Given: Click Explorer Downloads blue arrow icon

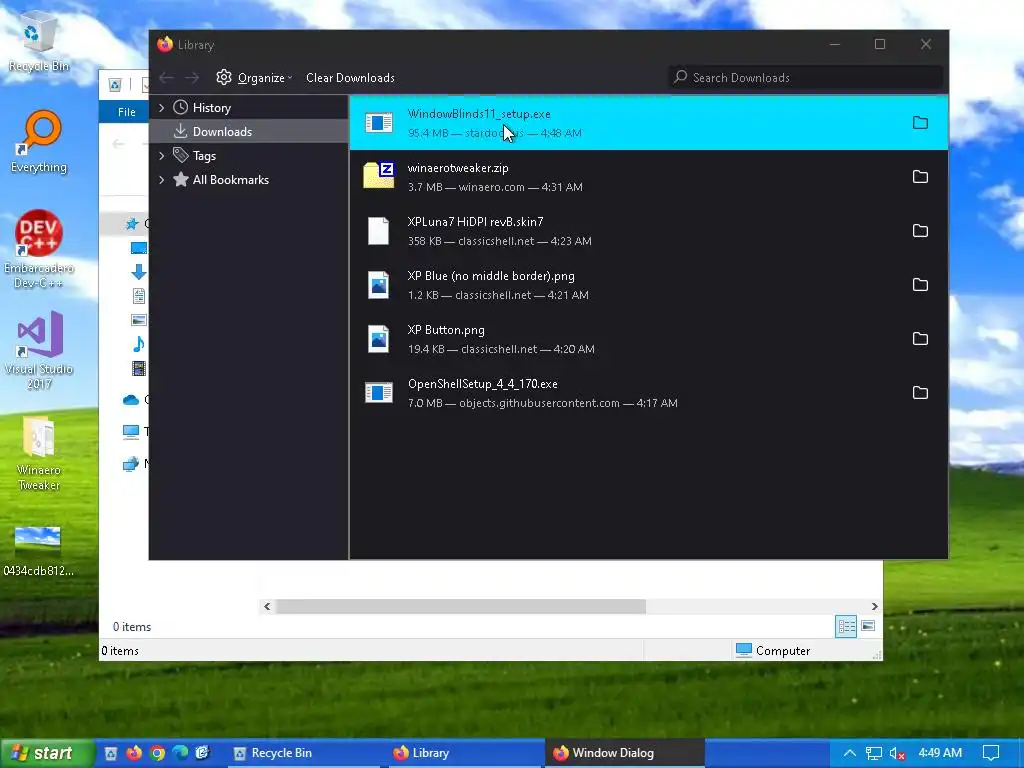Looking at the screenshot, I should click(138, 272).
